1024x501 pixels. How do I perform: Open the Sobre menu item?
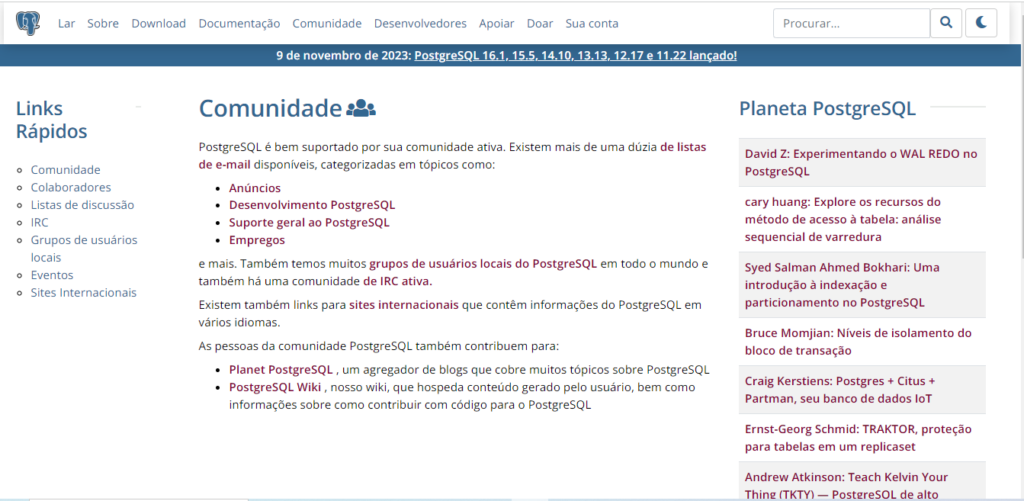[x=103, y=24]
